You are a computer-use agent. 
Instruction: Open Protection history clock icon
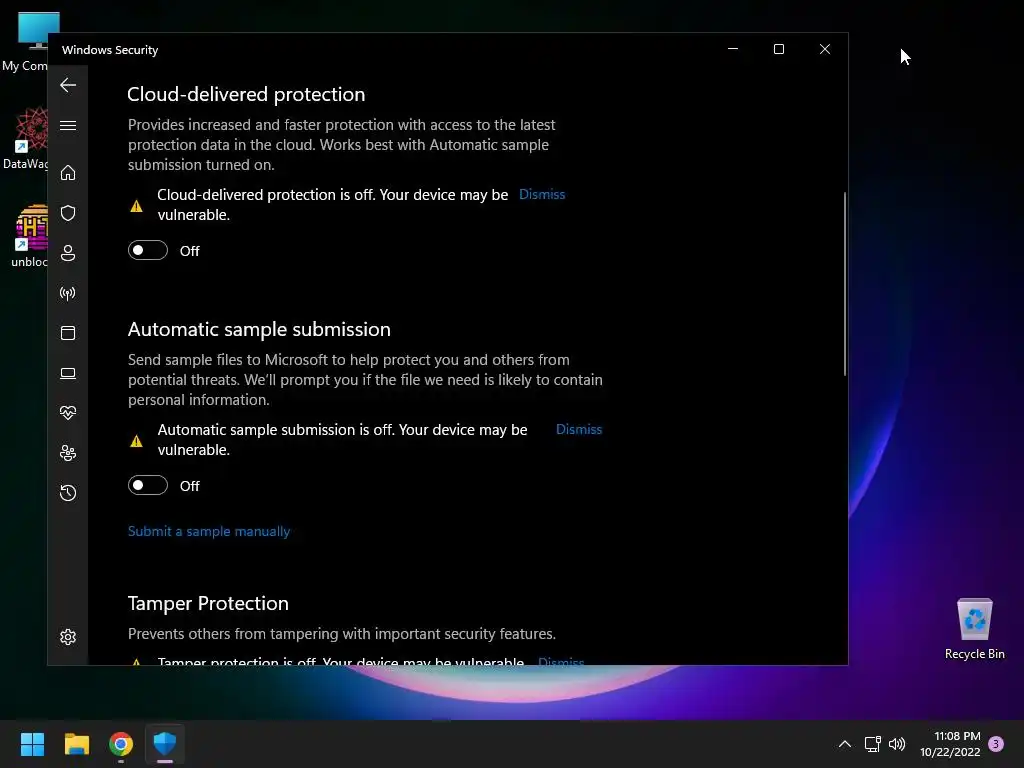tap(68, 492)
